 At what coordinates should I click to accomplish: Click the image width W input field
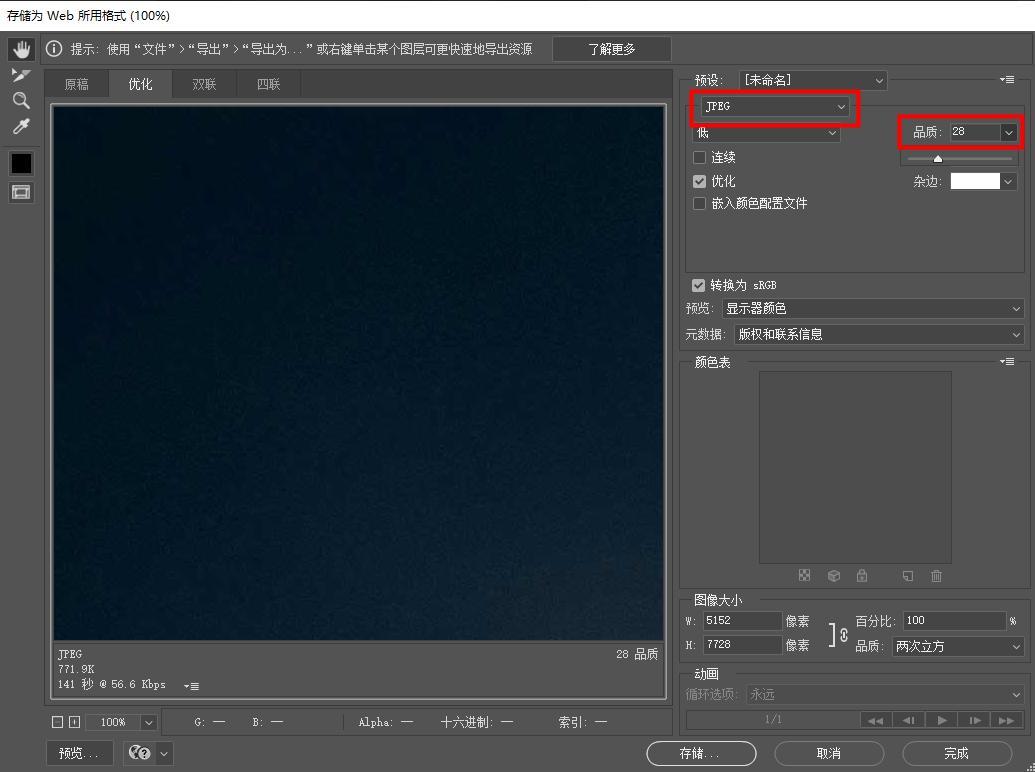741,621
